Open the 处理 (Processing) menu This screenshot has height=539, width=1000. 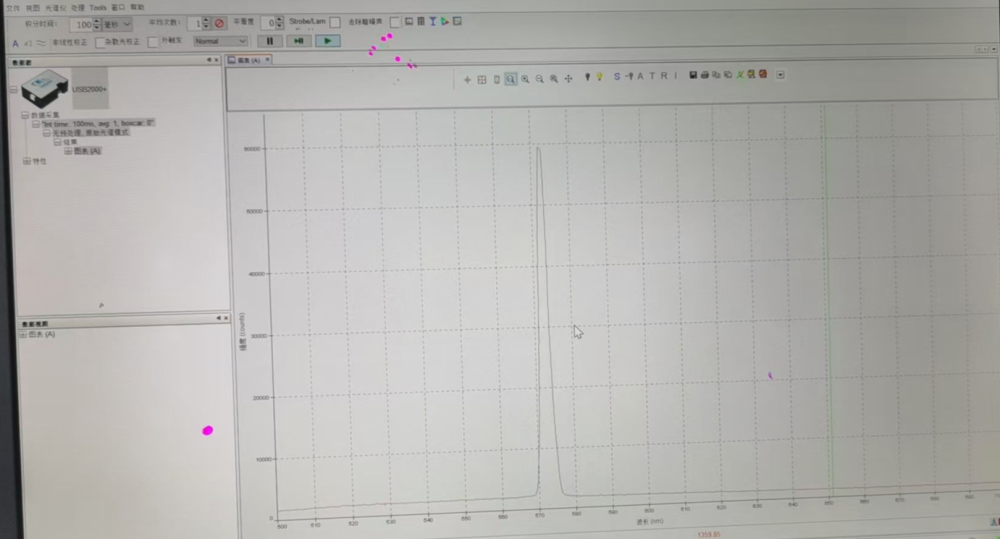click(77, 8)
